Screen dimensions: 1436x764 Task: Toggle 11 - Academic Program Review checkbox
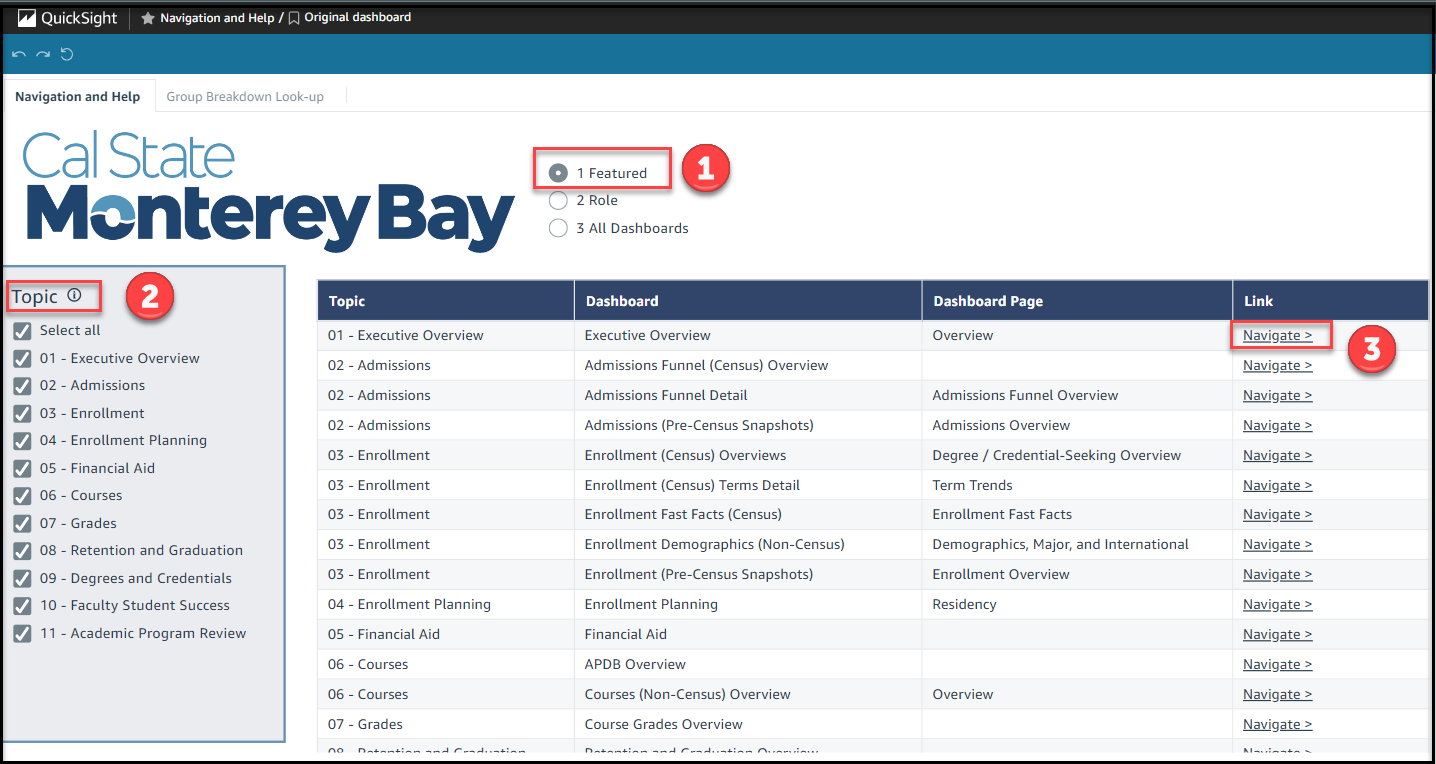coord(22,633)
